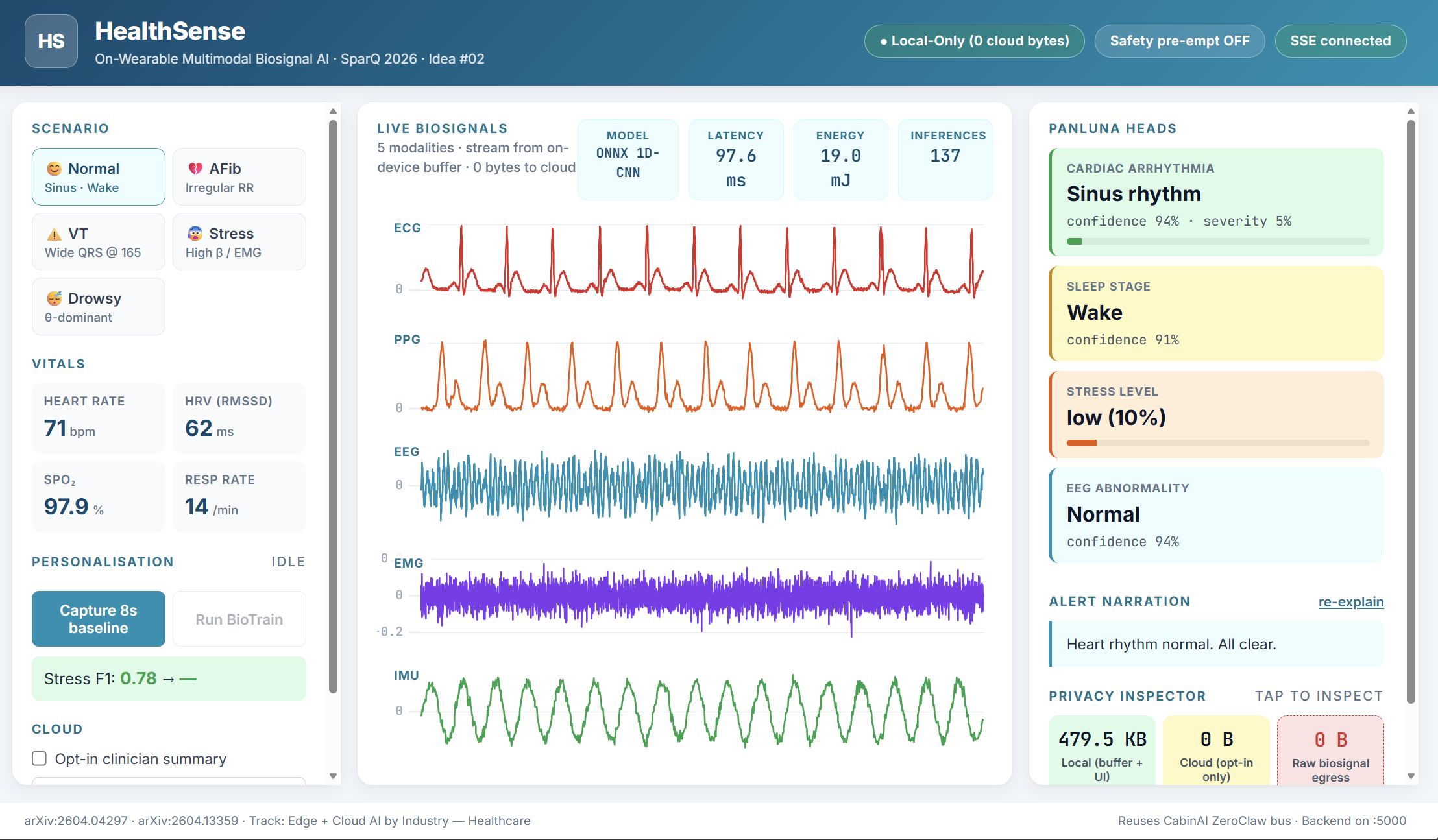Click the PANLUNA HEADS heading

[1112, 128]
